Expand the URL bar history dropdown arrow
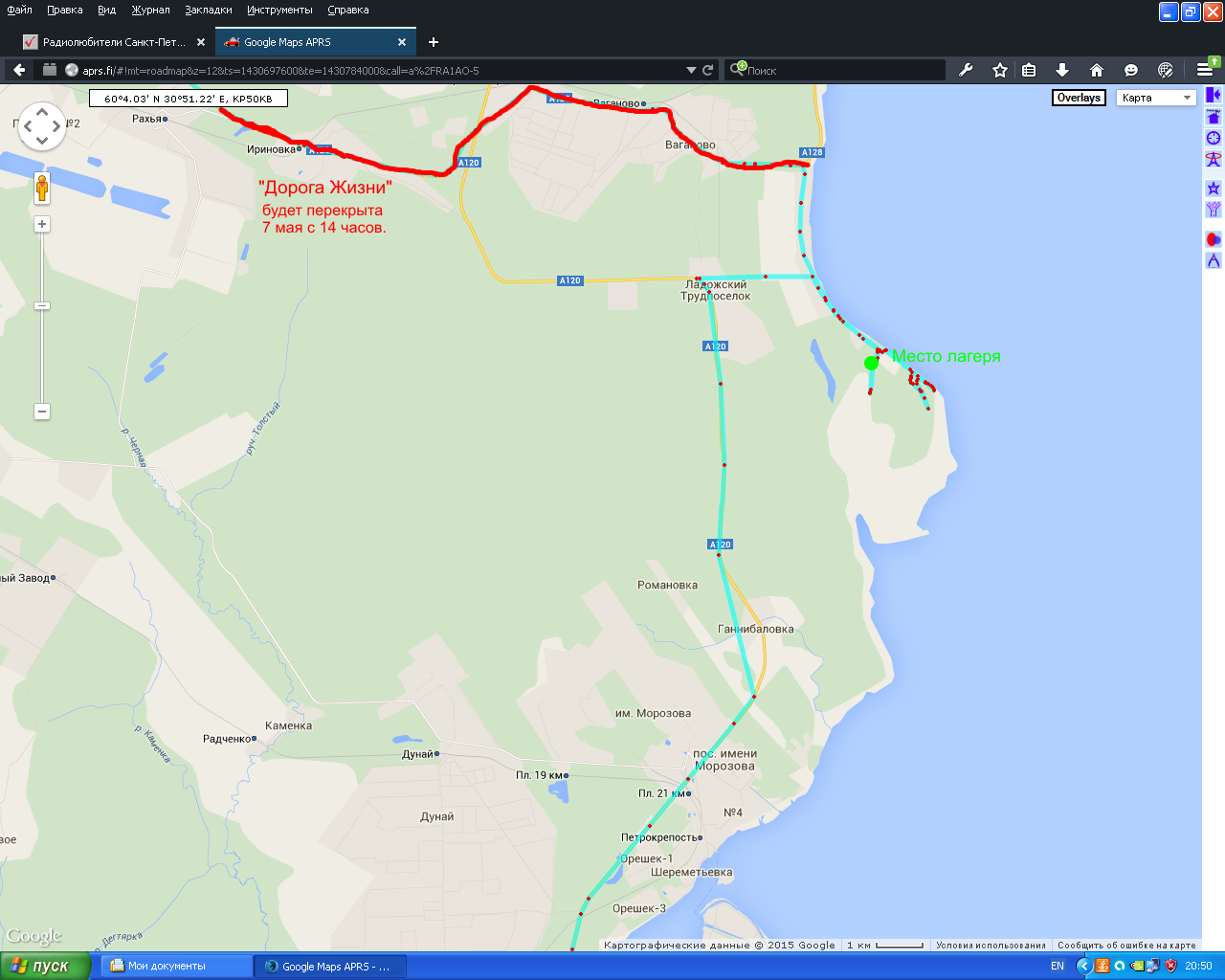1225x980 pixels. 691,70
